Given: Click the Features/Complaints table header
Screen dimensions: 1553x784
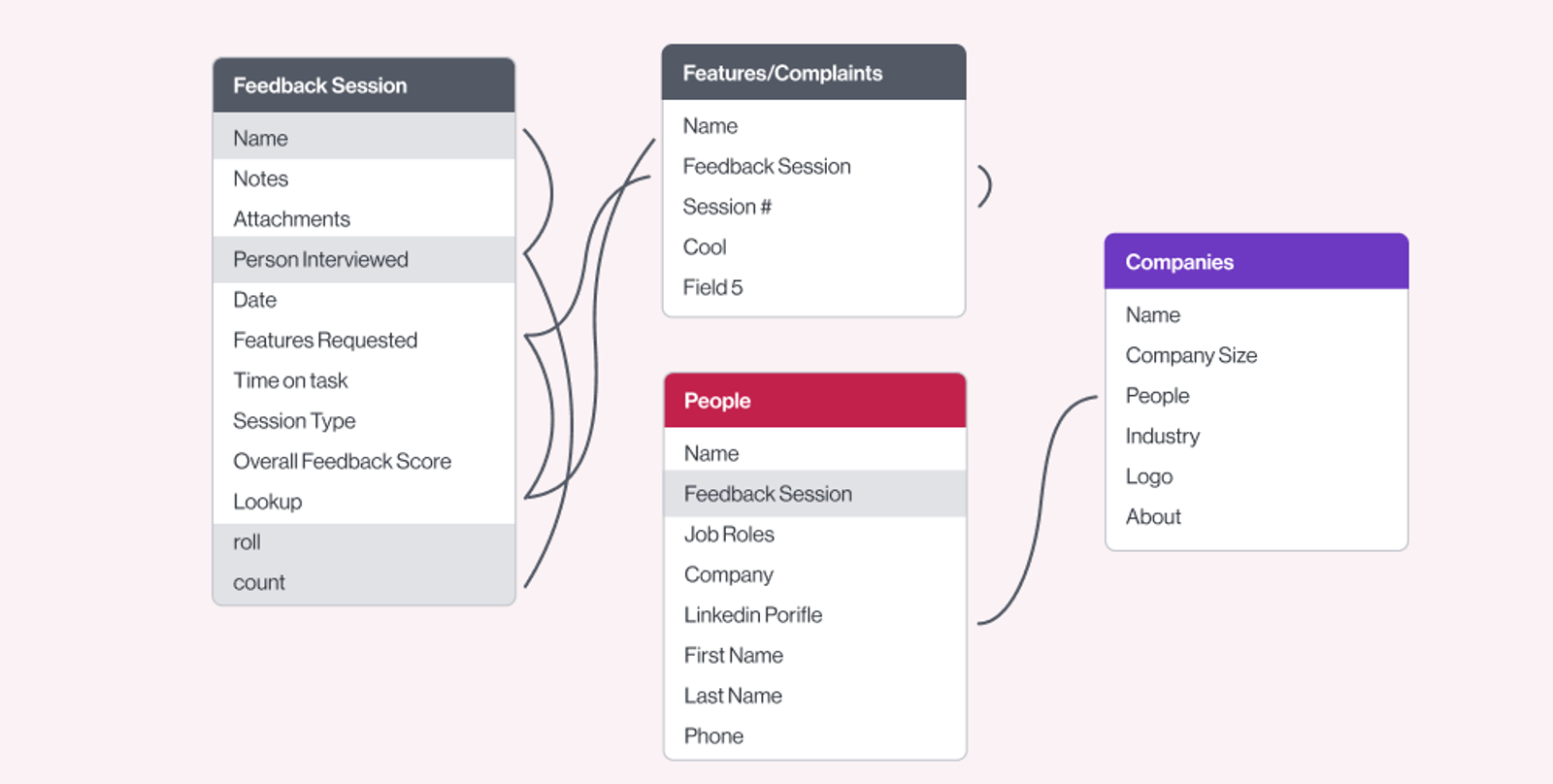Looking at the screenshot, I should [813, 73].
